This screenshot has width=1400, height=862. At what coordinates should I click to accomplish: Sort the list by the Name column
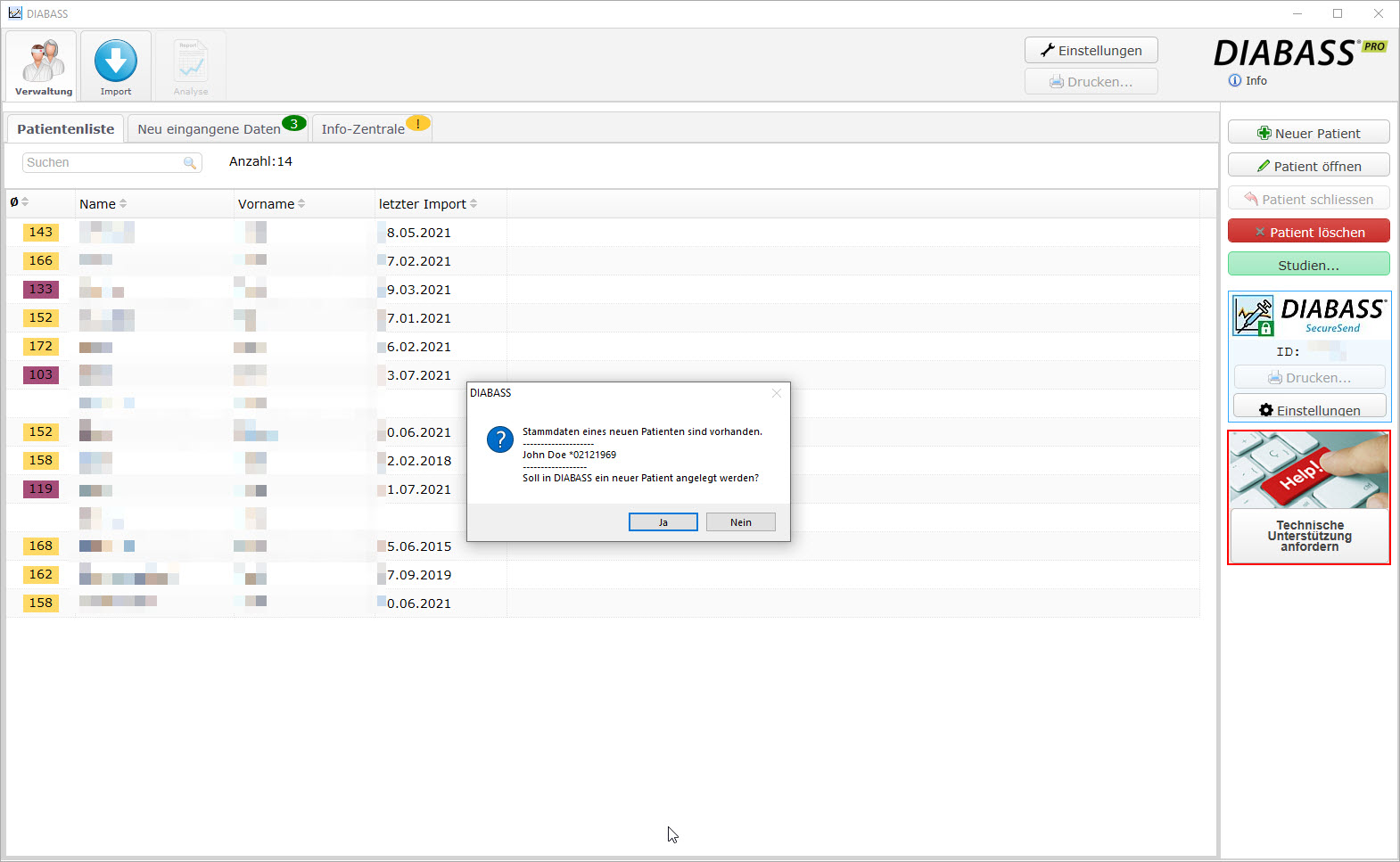tap(103, 204)
